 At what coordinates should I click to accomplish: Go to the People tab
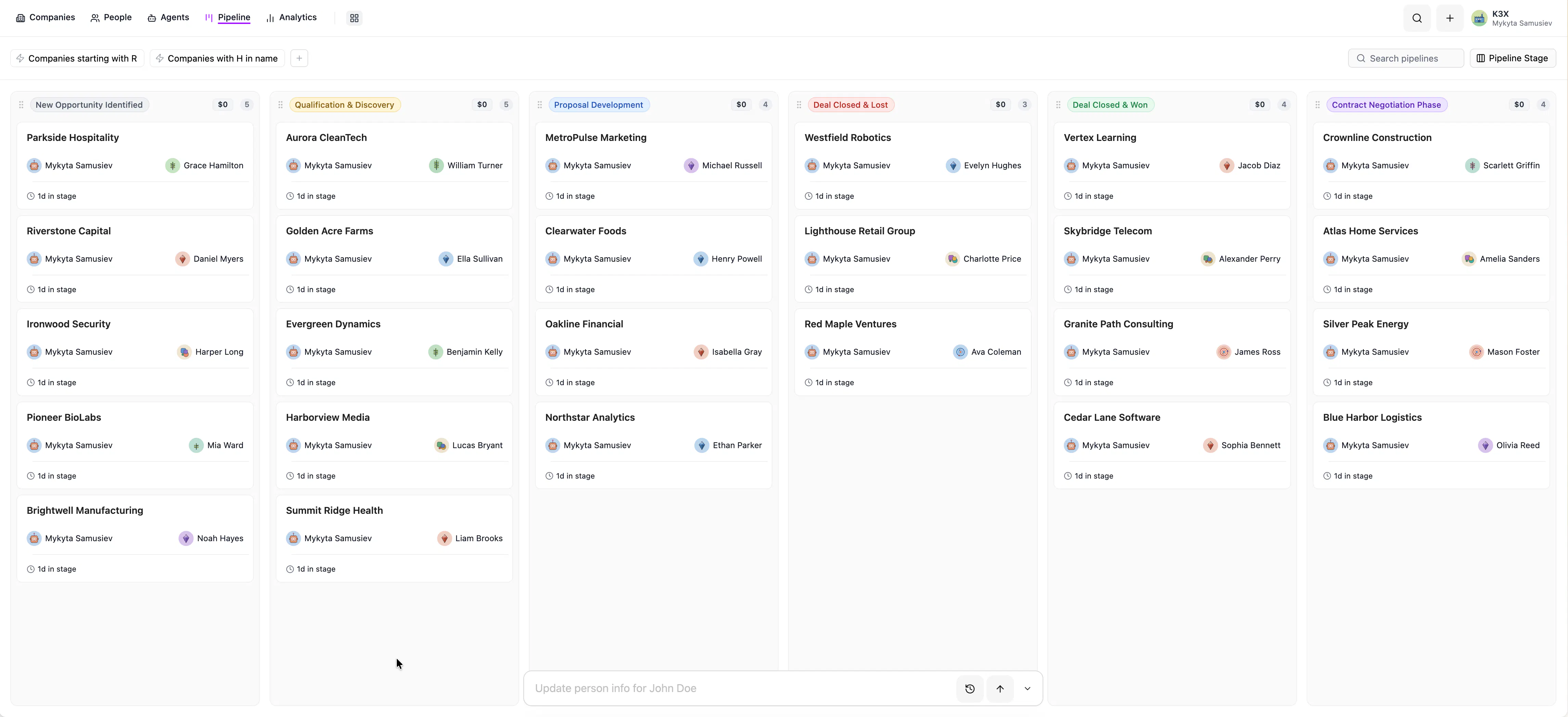click(112, 18)
